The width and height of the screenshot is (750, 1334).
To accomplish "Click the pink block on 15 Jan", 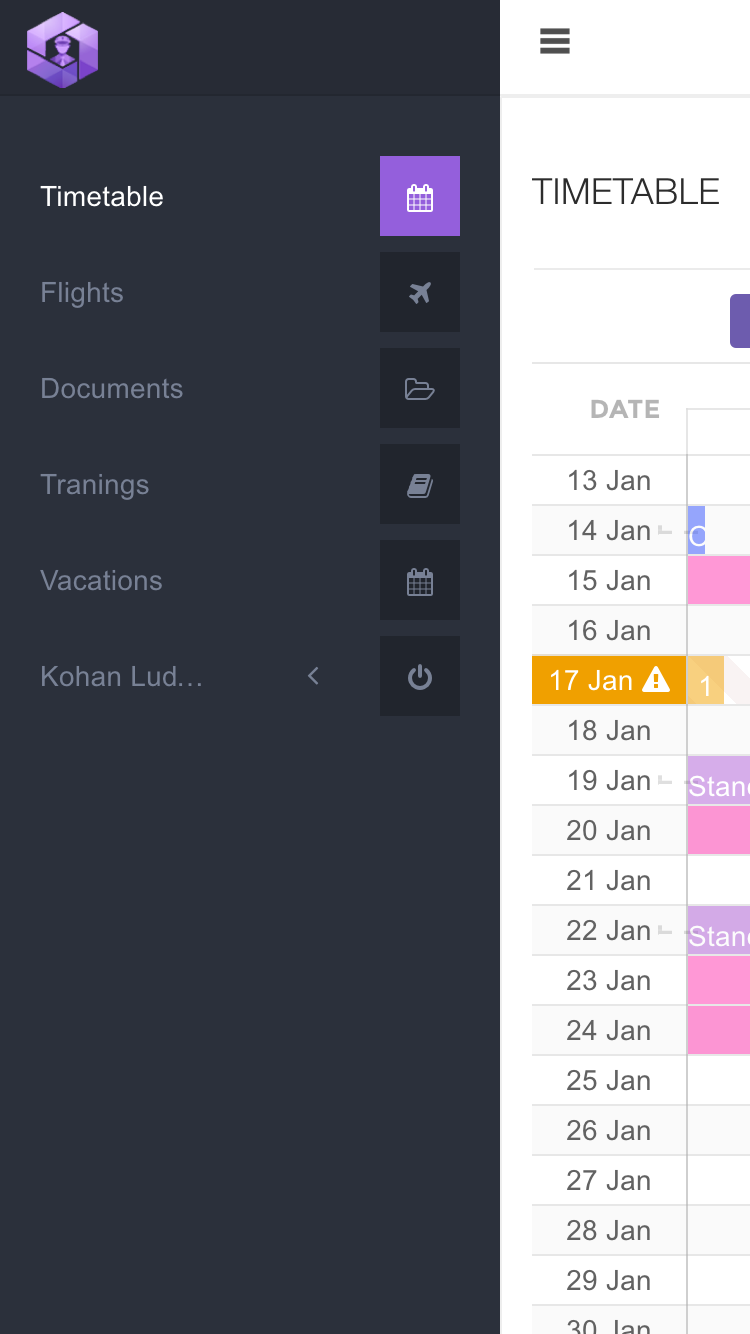I will click(x=718, y=580).
